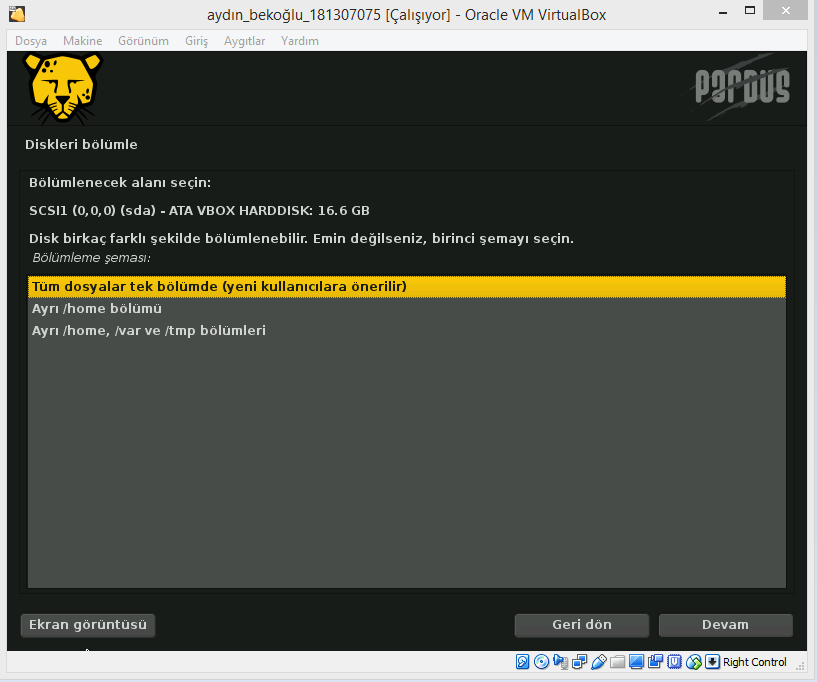This screenshot has width=817, height=682.
Task: Click the VirtualBox title bar app icon
Action: pos(17,14)
